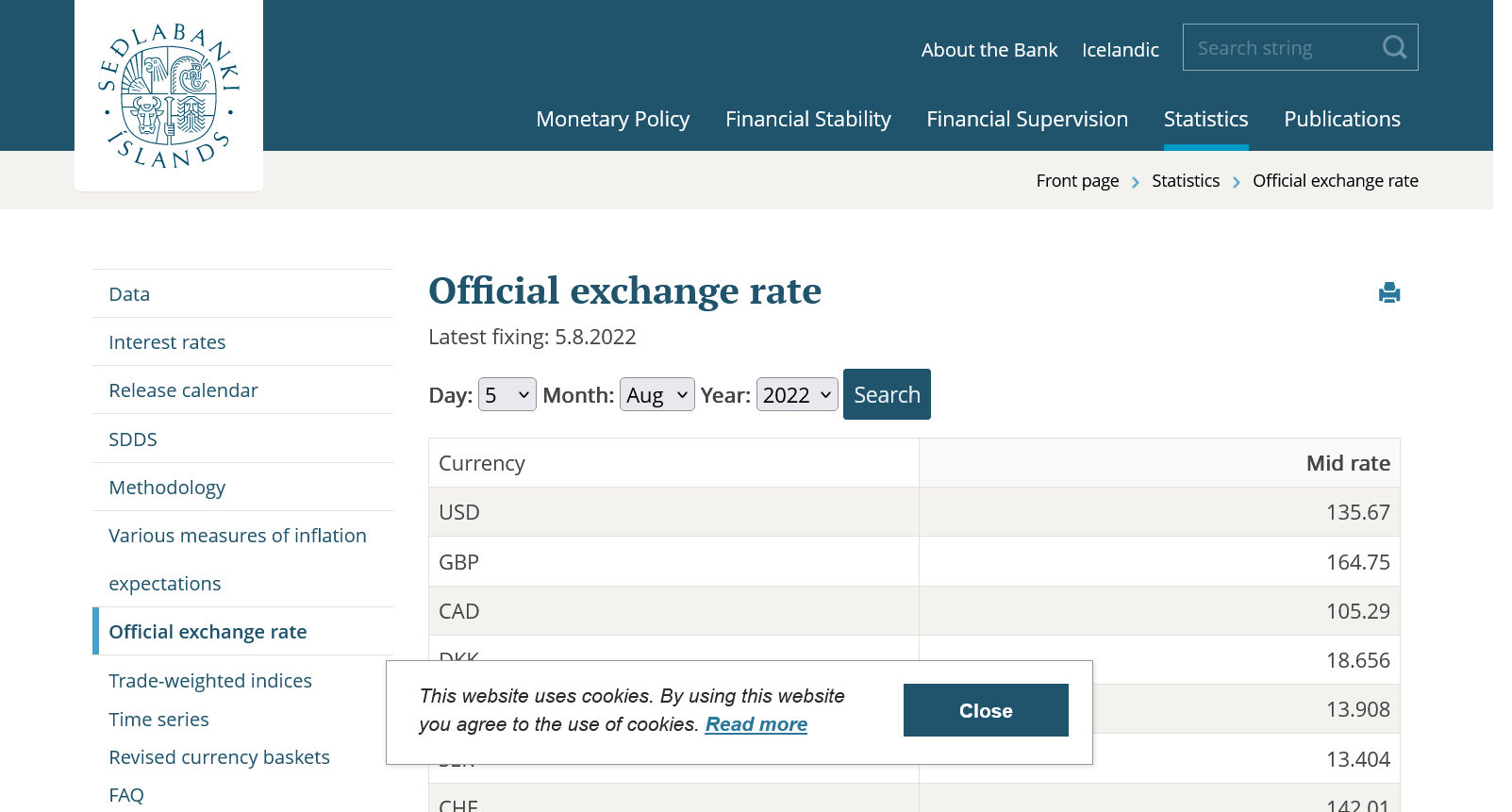The width and height of the screenshot is (1512, 812).
Task: Close the cookie notice
Action: pos(985,710)
